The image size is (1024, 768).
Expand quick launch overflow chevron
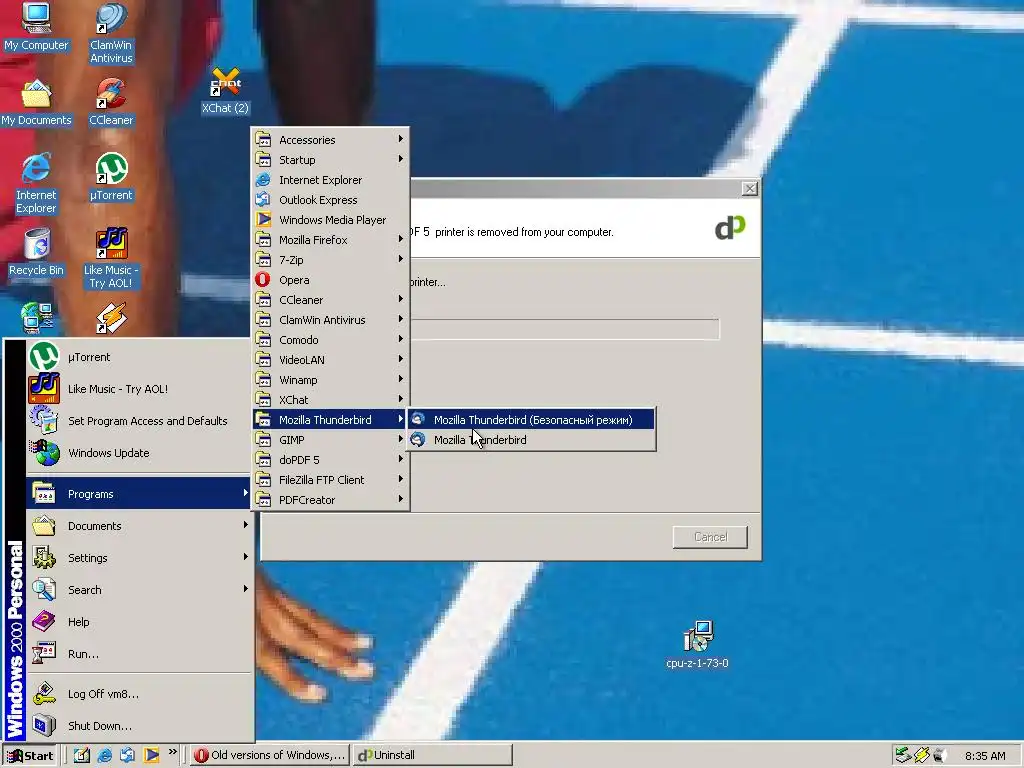pyautogui.click(x=172, y=752)
